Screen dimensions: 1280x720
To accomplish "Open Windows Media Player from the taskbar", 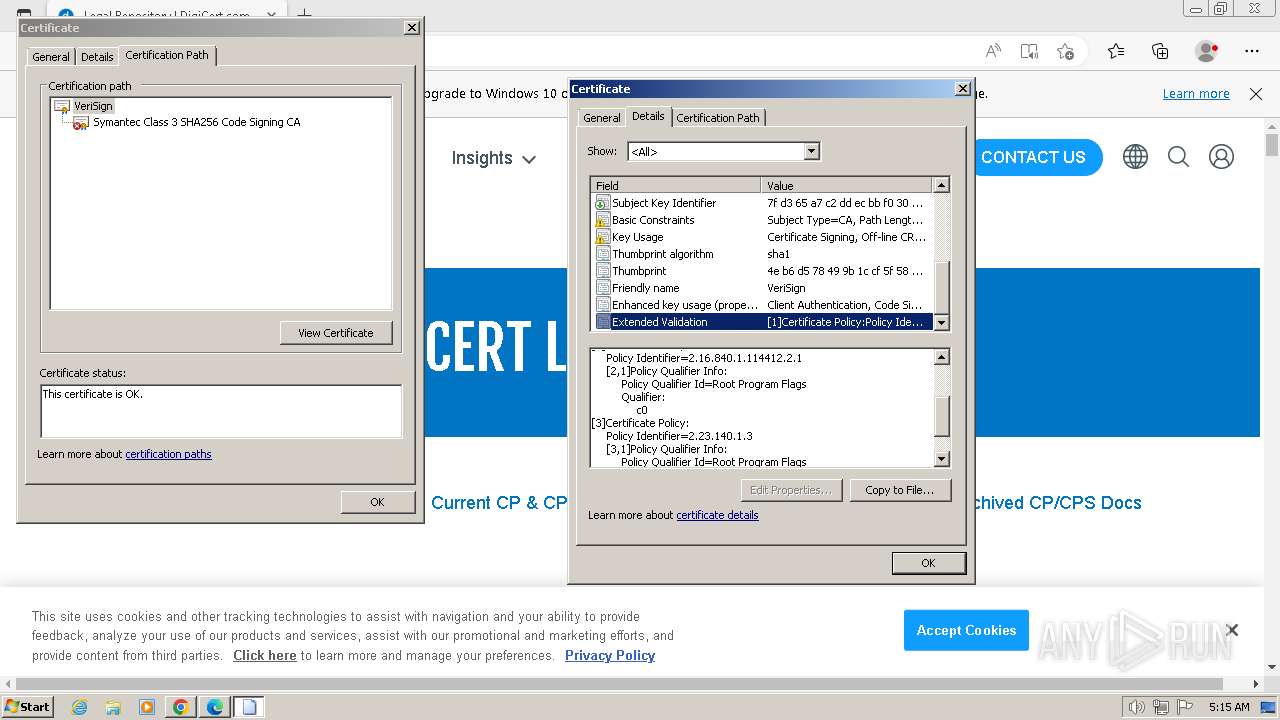I will coord(147,707).
